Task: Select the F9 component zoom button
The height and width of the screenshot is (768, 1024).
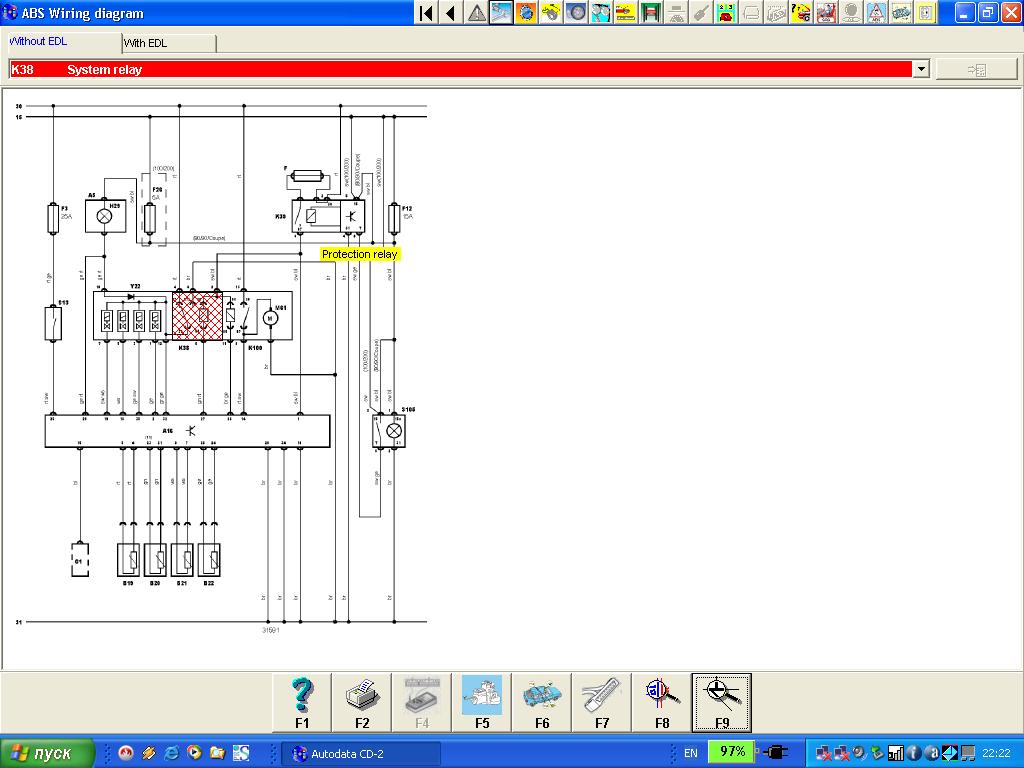Action: click(722, 702)
